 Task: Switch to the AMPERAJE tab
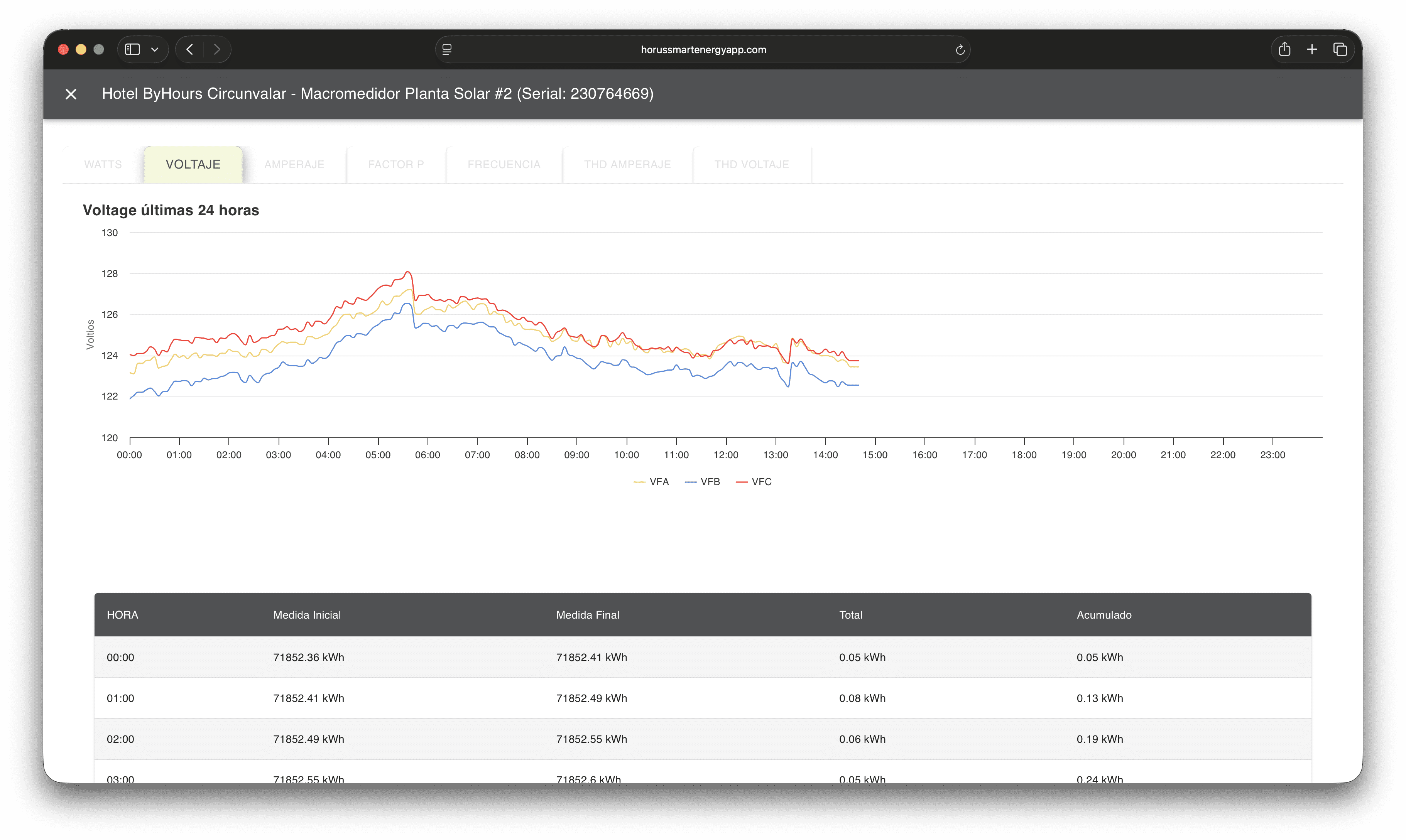[294, 165]
